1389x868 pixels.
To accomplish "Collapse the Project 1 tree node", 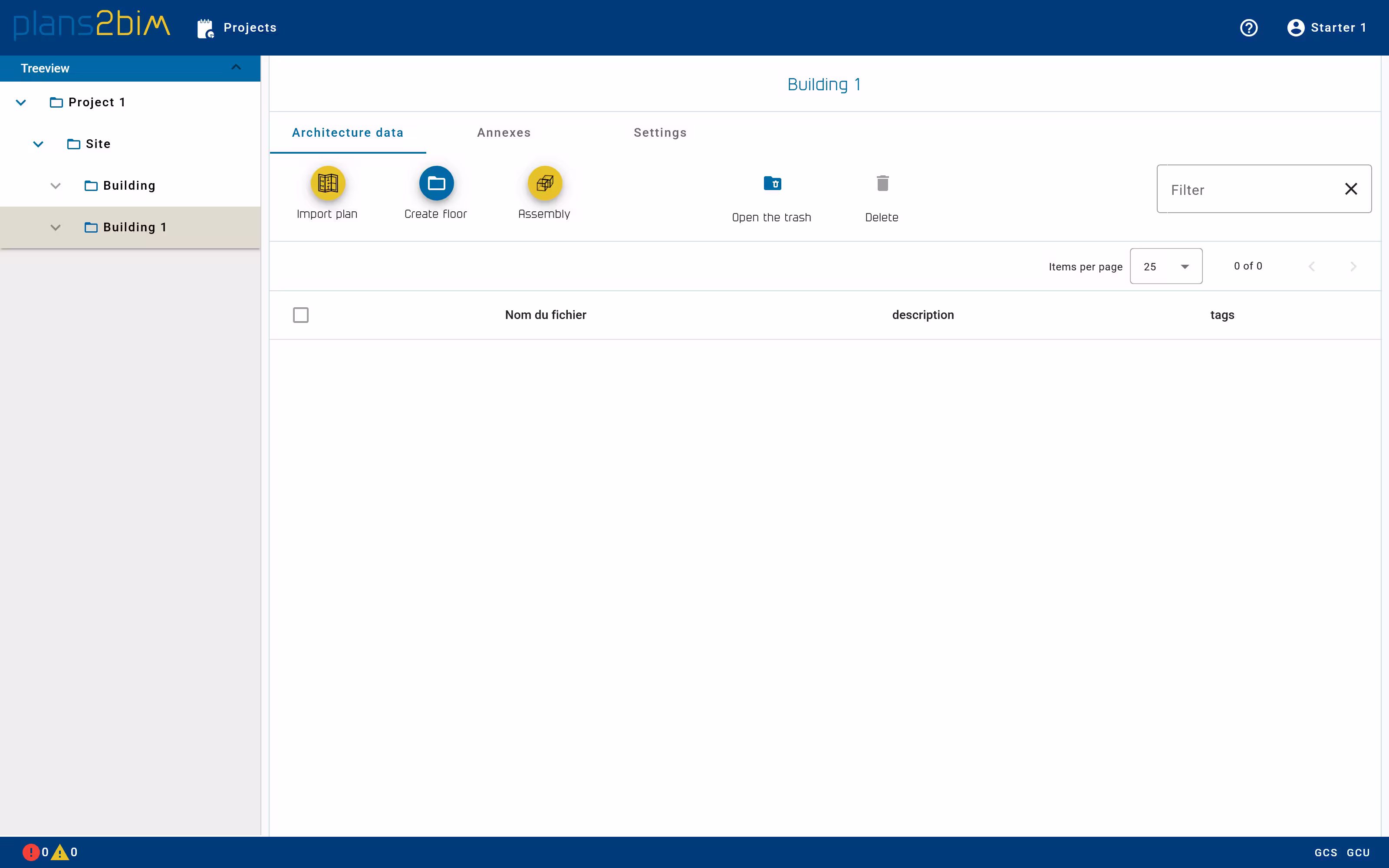I will point(21,102).
